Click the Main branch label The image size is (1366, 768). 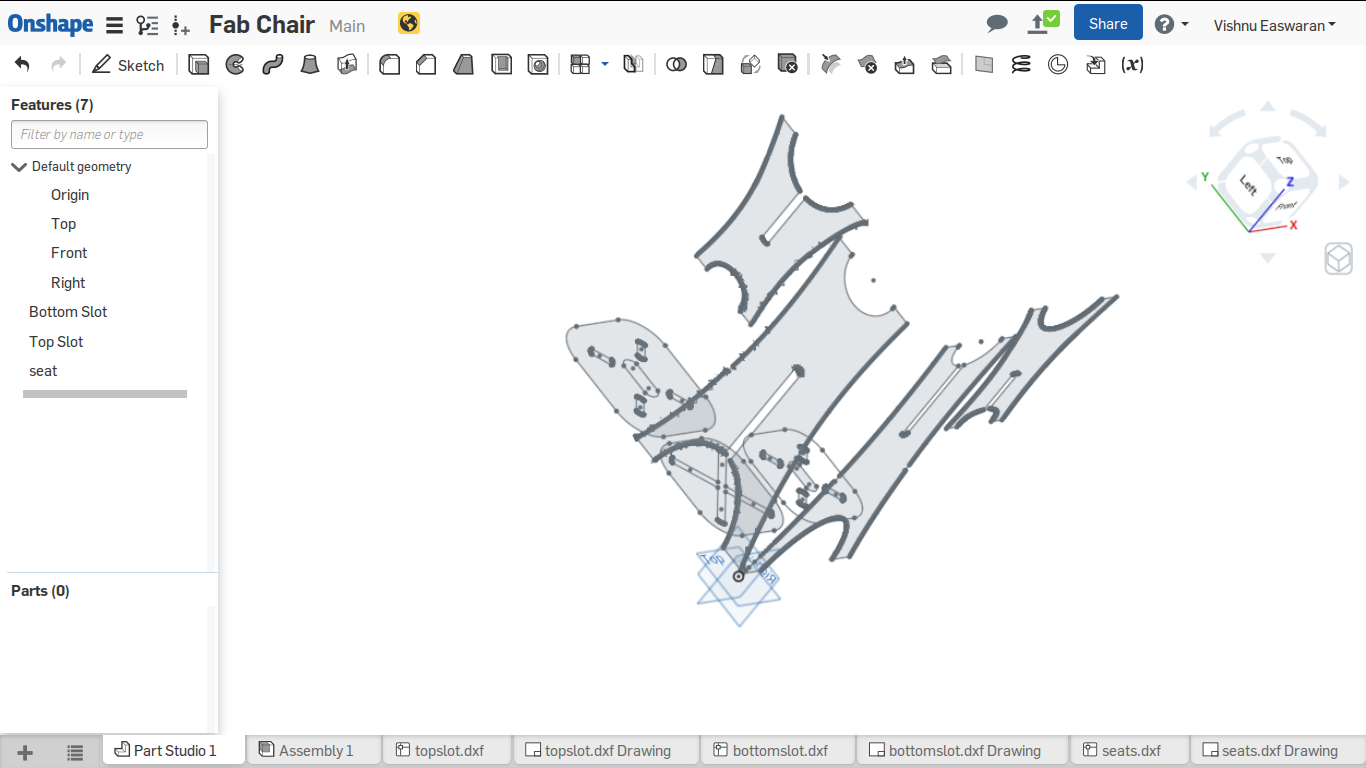[x=347, y=26]
